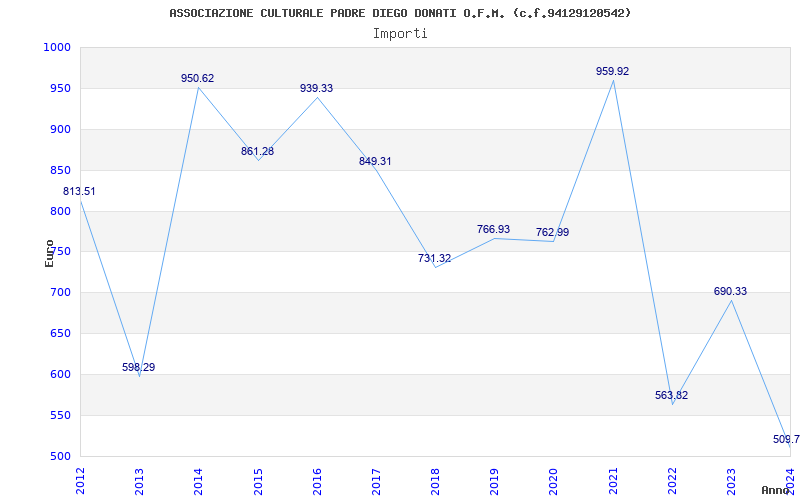Viewport: 800px width, 500px height.
Task: Select the 563.82 data label
Action: [x=671, y=395]
